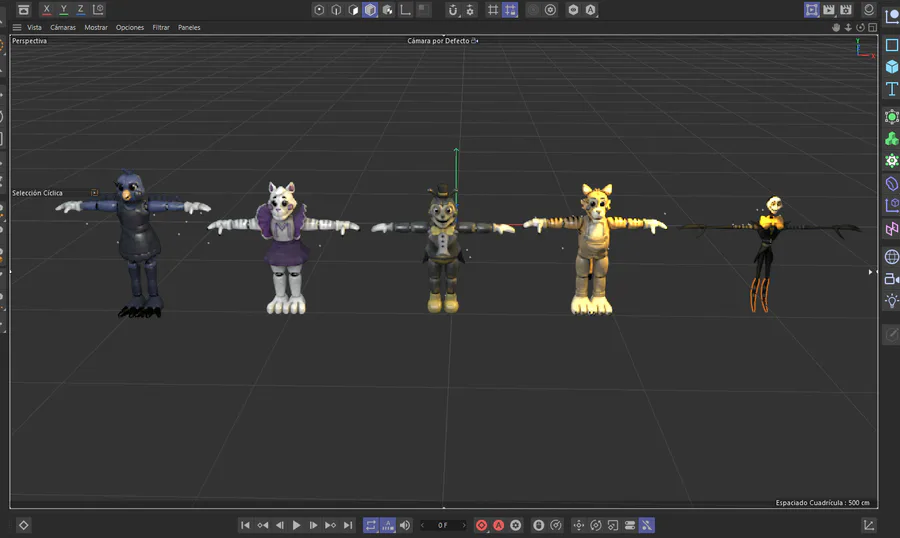Screen dimensions: 900x538
Task: Open environment globe icon
Action: click(x=891, y=257)
